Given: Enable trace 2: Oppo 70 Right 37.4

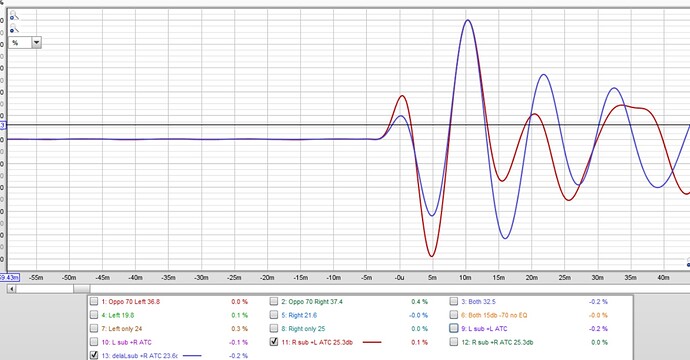Looking at the screenshot, I should (274, 301).
